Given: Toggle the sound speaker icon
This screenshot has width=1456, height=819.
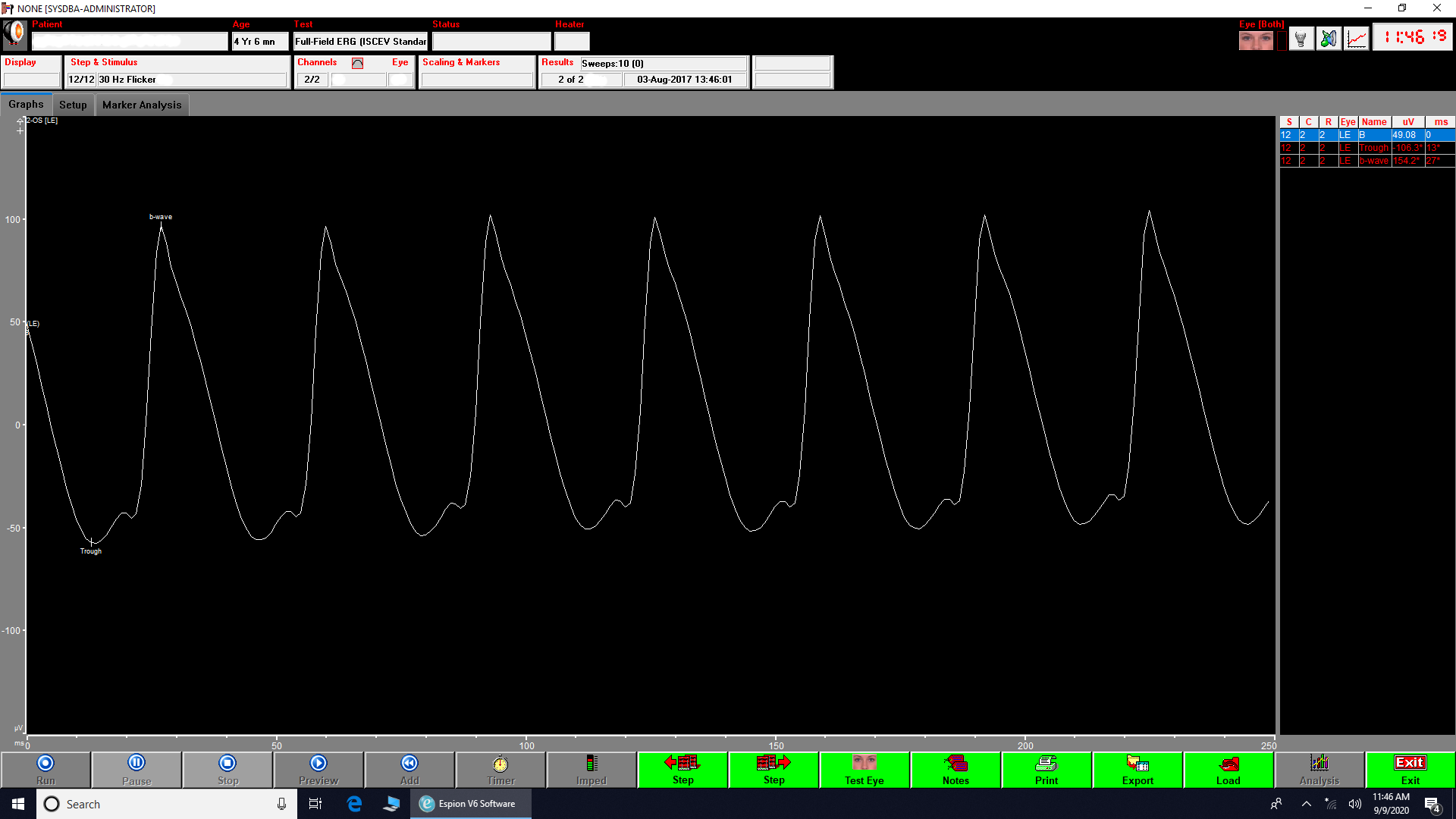Looking at the screenshot, I should click(x=1329, y=39).
